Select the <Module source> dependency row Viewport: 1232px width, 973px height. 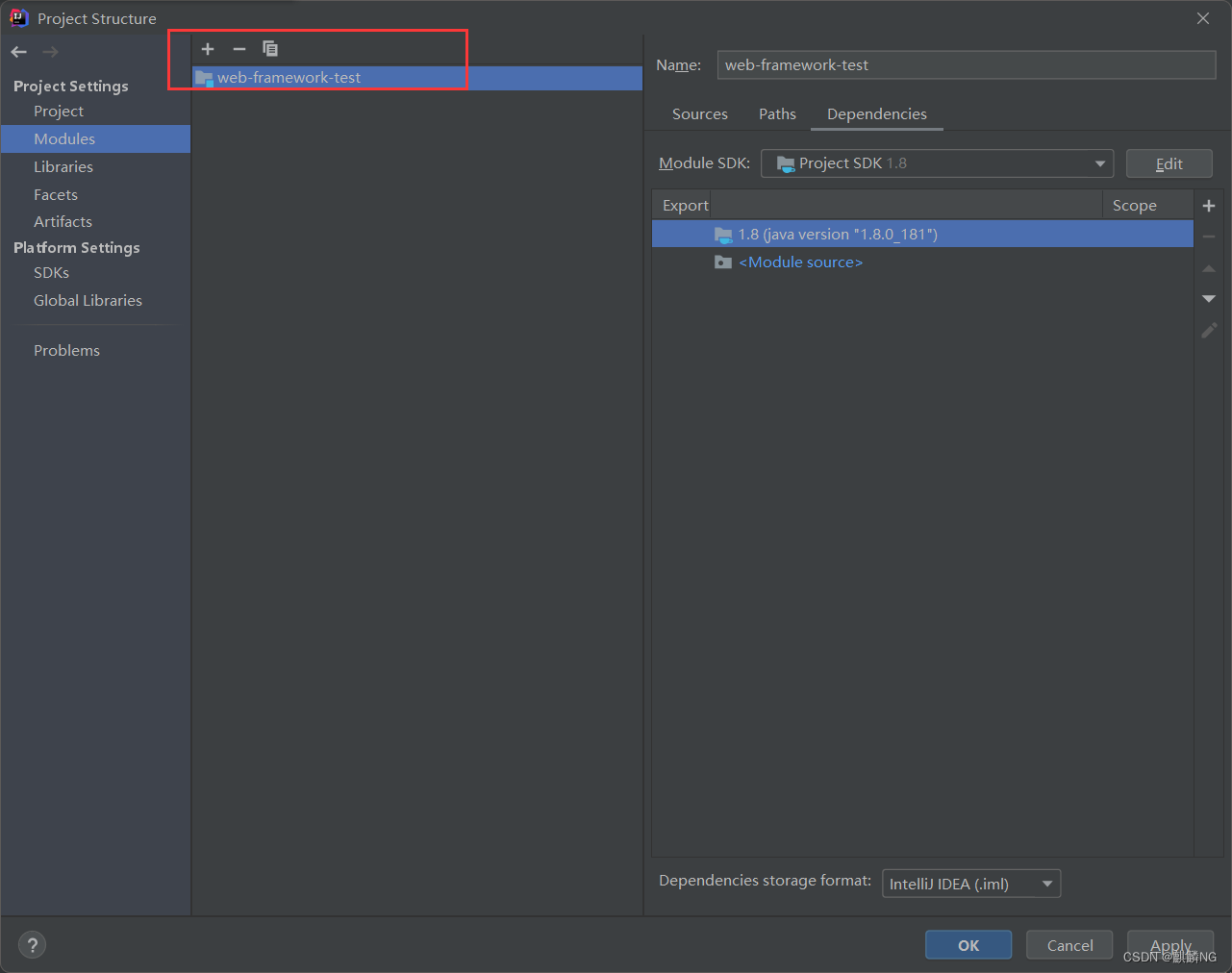[922, 262]
